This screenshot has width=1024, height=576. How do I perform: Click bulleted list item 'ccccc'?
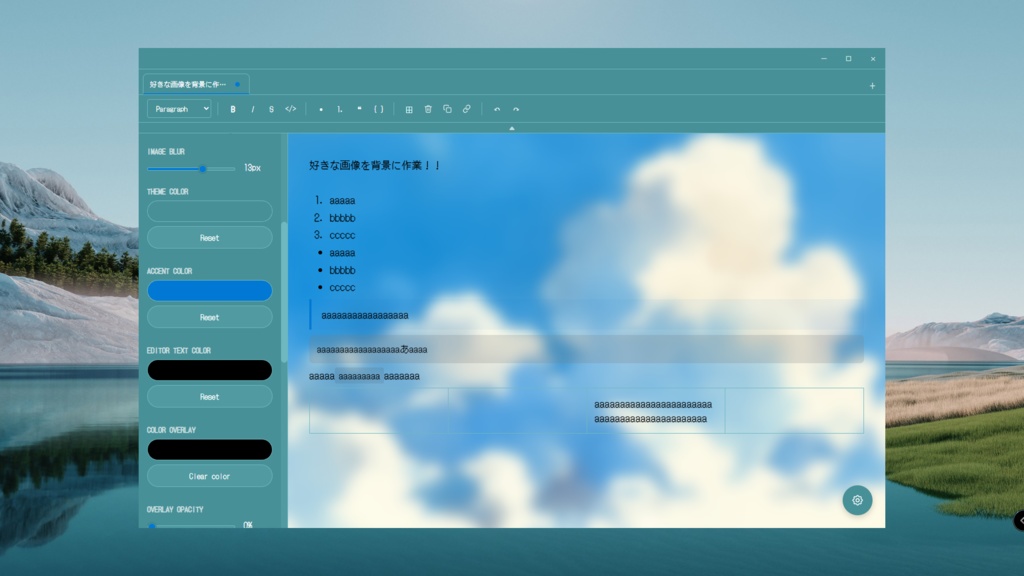(342, 287)
